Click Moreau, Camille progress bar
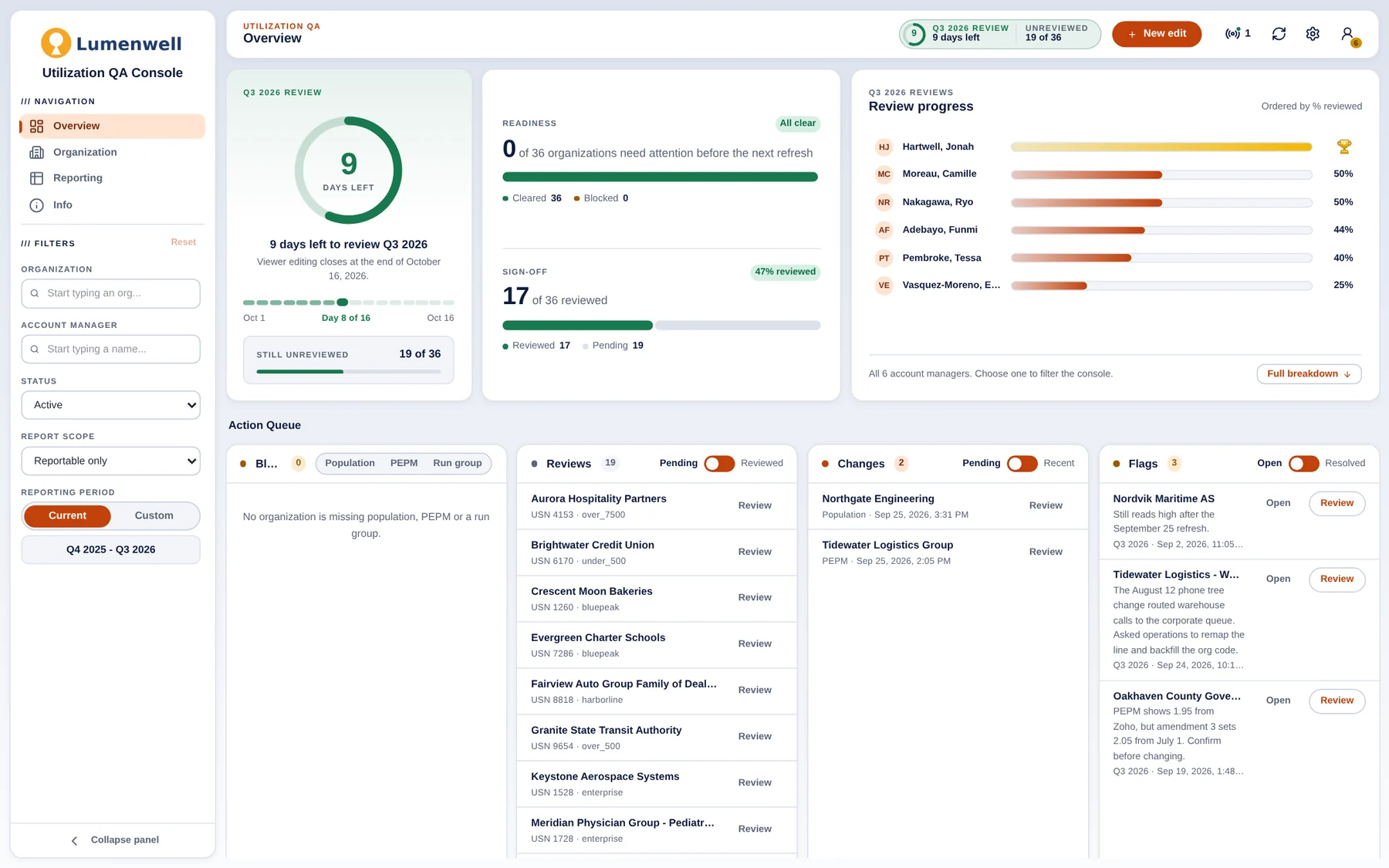Image resolution: width=1389 pixels, height=868 pixels. [1161, 174]
